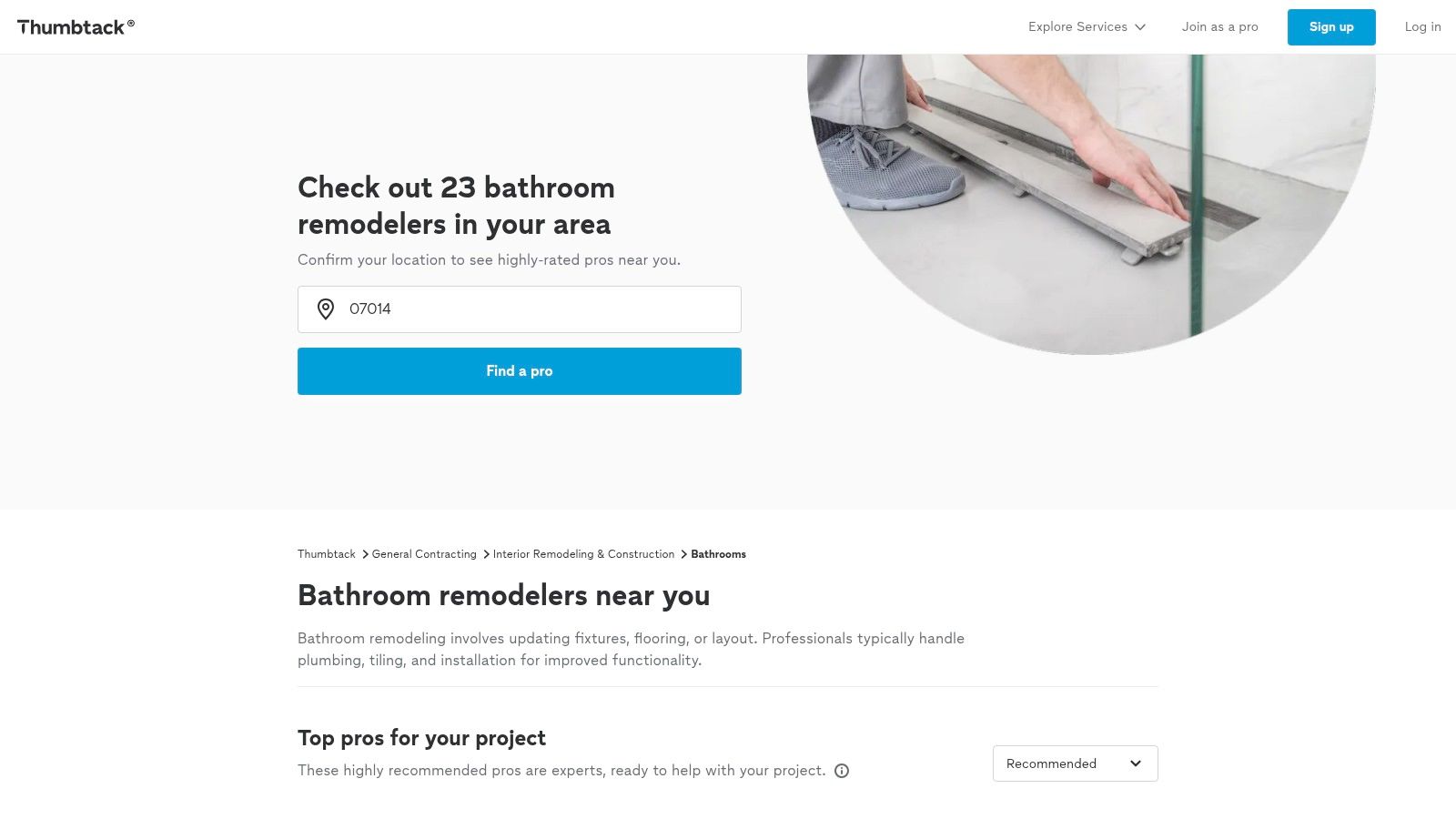The image size is (1456, 819).
Task: Select the Thumbtack breadcrumb link
Action: [326, 553]
